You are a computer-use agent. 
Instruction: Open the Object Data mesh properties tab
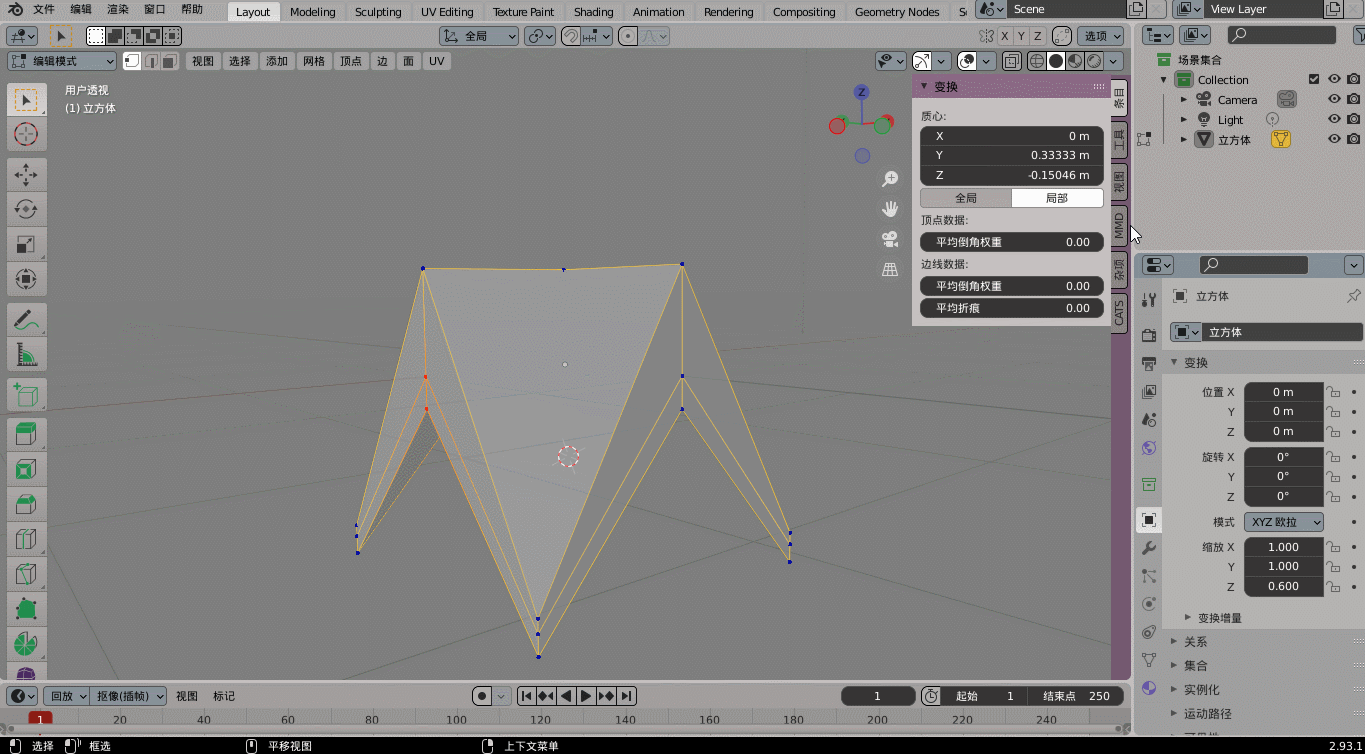(1149, 660)
